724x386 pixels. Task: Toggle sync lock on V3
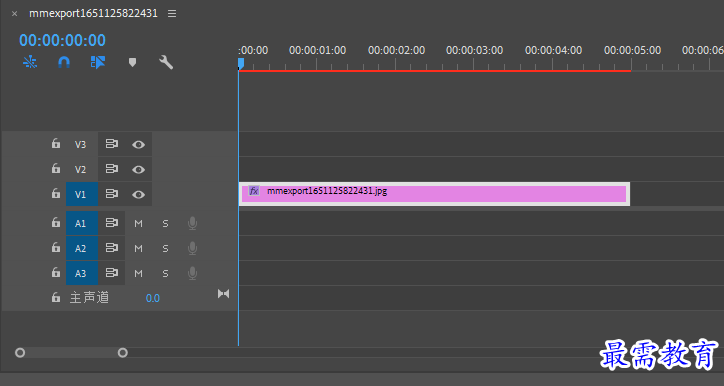click(112, 144)
